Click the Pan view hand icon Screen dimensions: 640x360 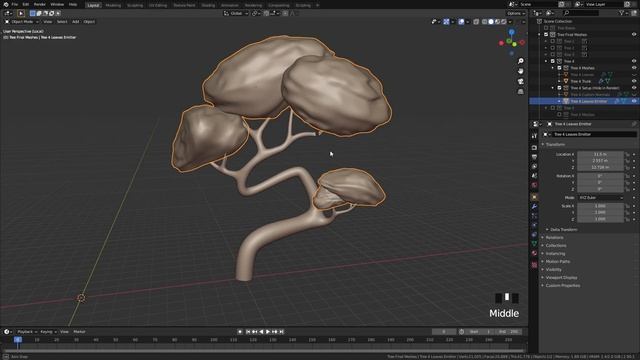tap(521, 71)
